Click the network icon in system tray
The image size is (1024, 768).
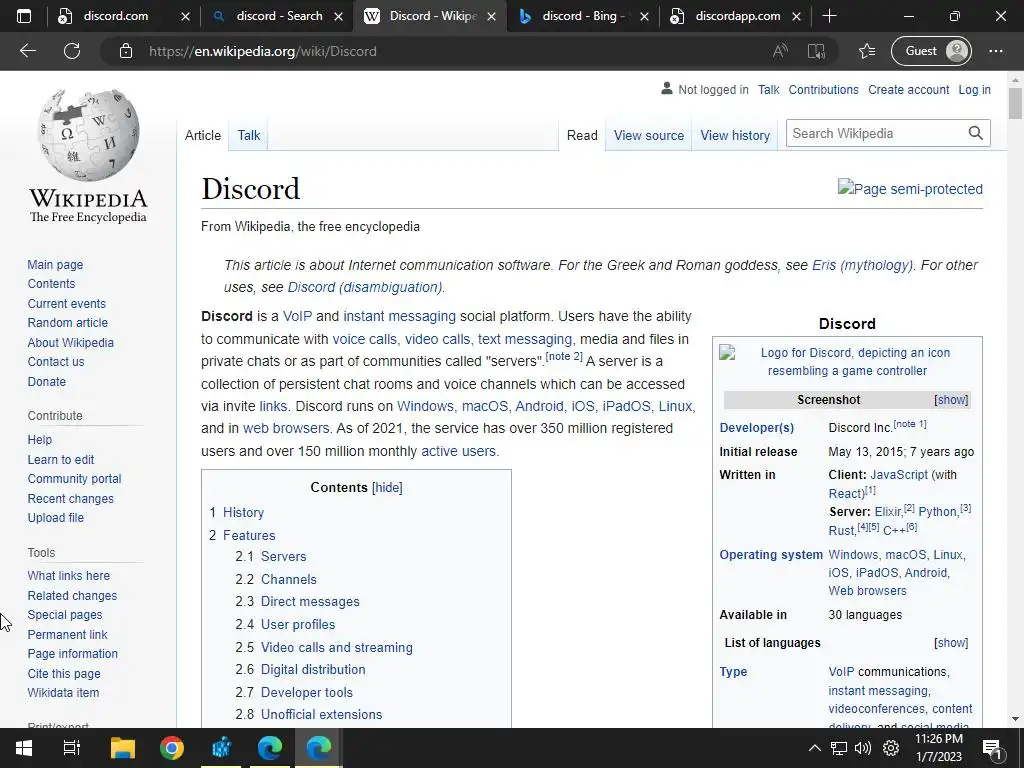click(x=839, y=748)
